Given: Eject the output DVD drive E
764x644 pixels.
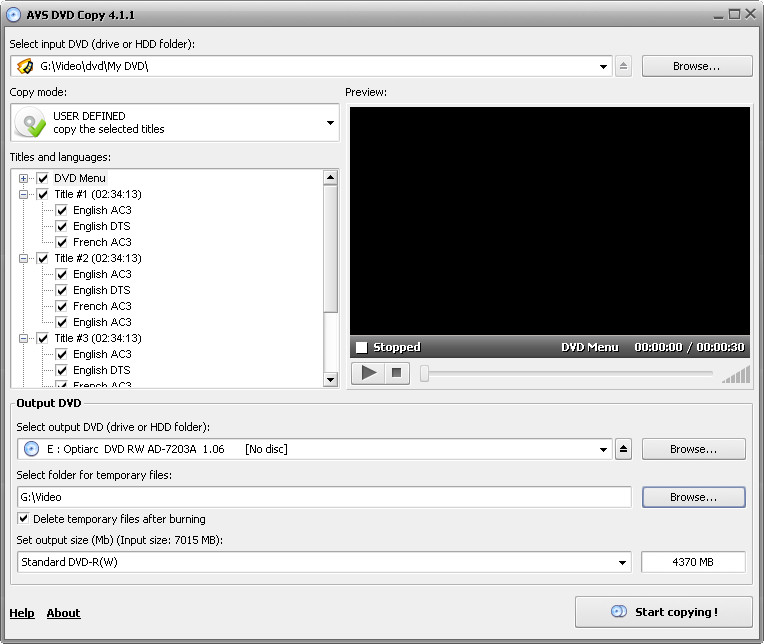Looking at the screenshot, I should 623,449.
